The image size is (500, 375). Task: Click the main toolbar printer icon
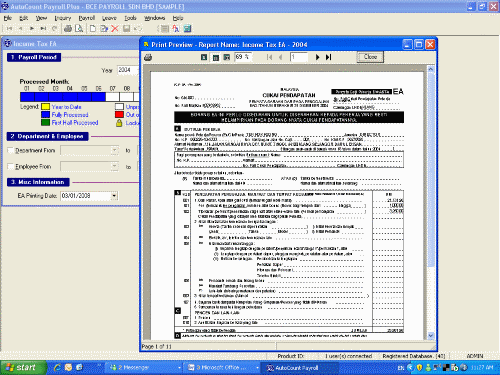point(68,29)
